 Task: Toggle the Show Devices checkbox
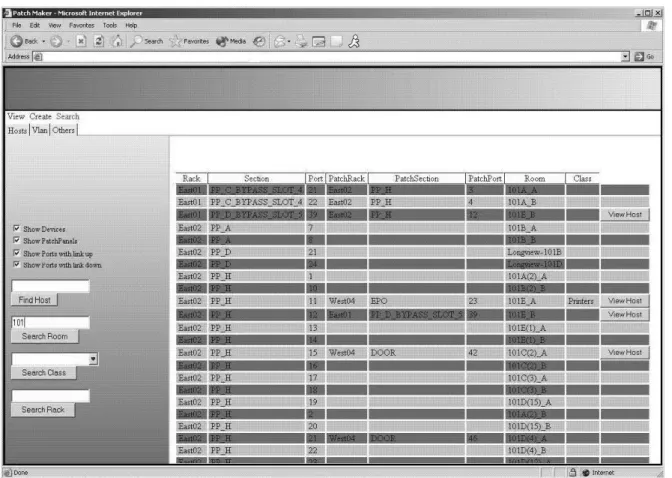(17, 228)
